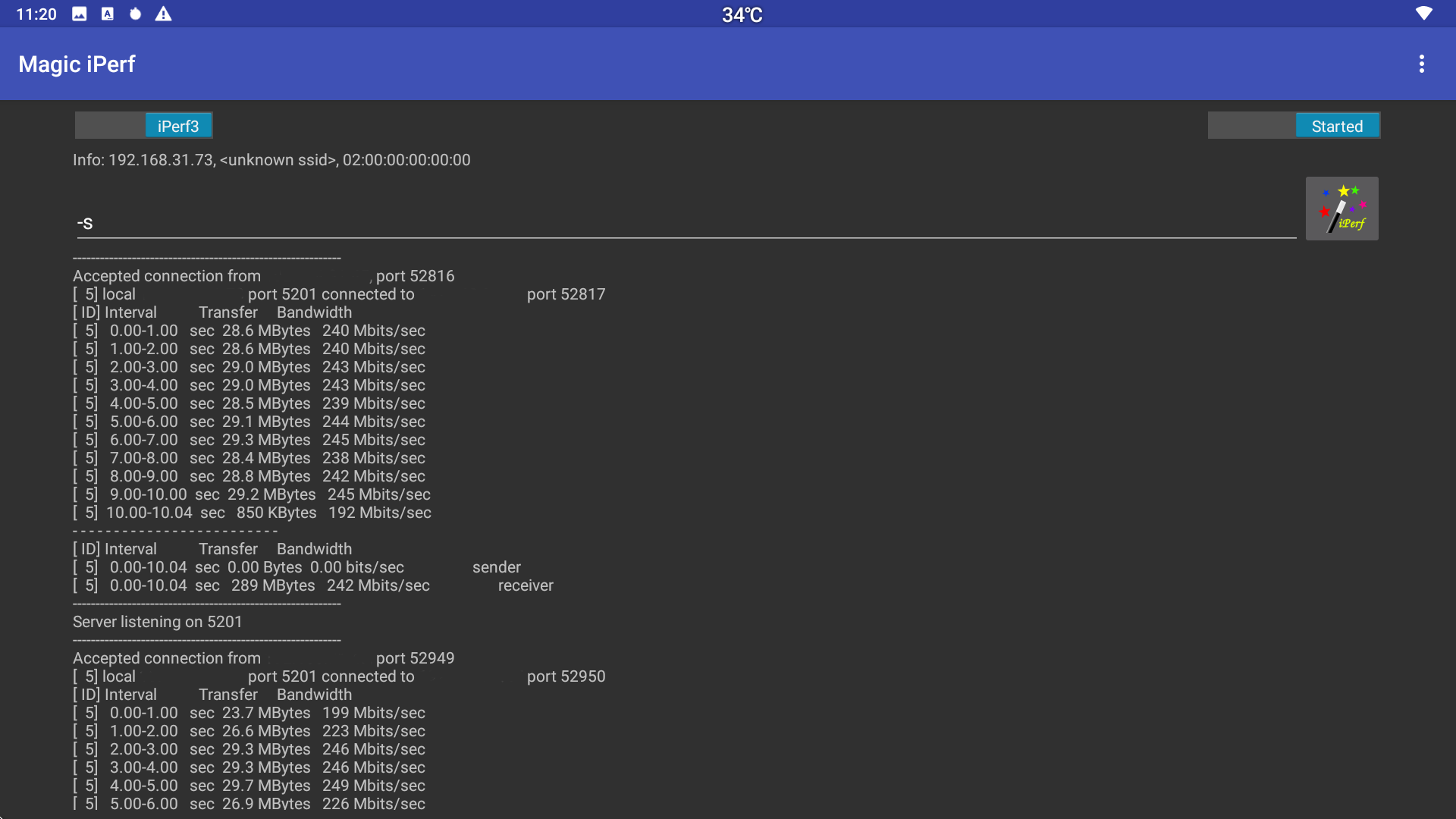Tap the Magic iPerf wand icon

(1341, 209)
